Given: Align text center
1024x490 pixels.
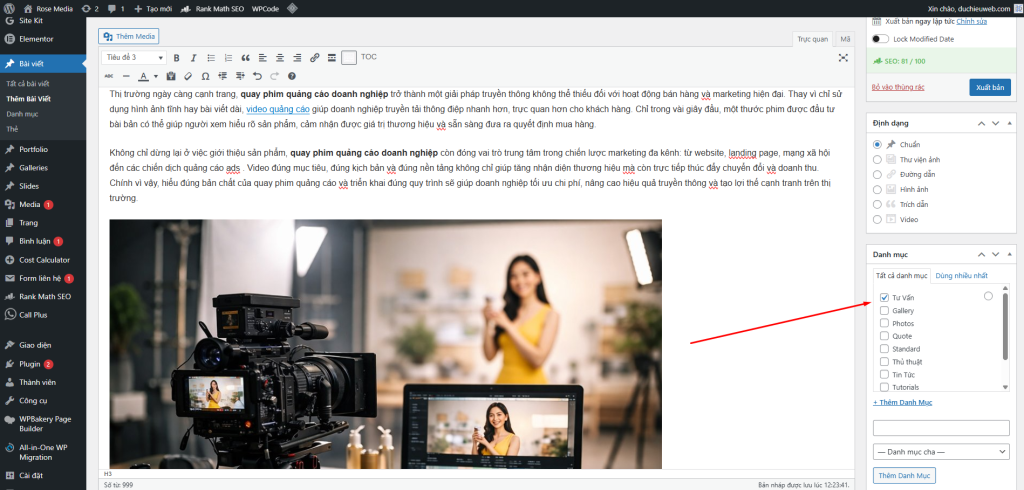Looking at the screenshot, I should click(280, 57).
